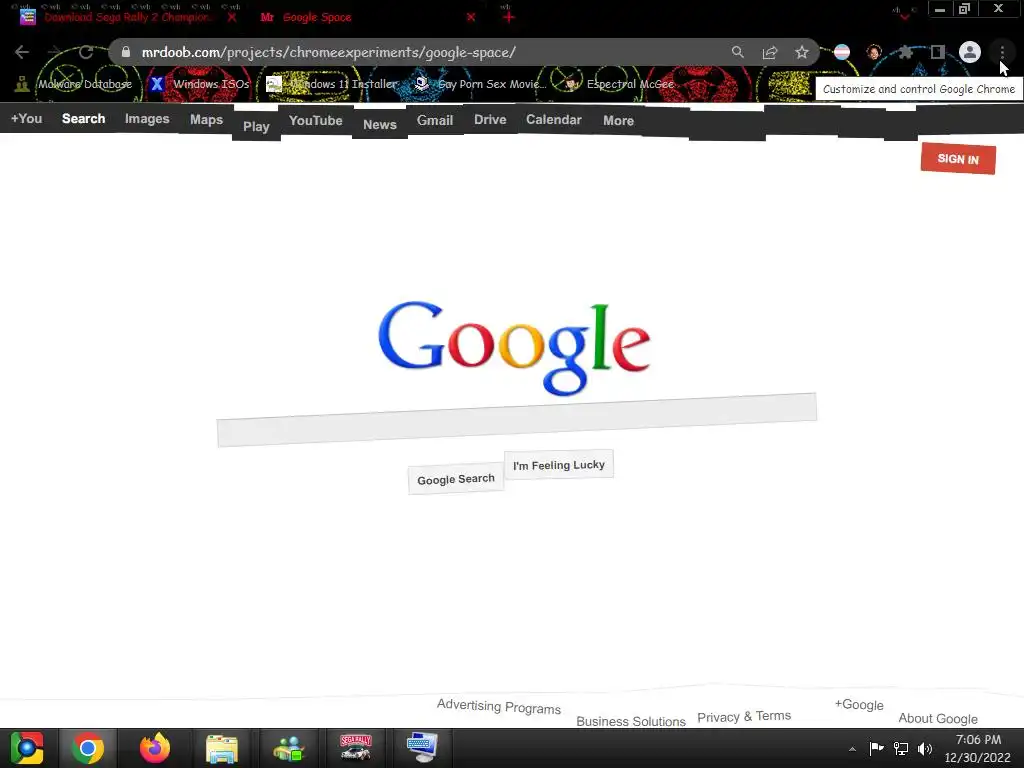Image resolution: width=1024 pixels, height=768 pixels.
Task: Select Play in the Google bar
Action: point(256,127)
